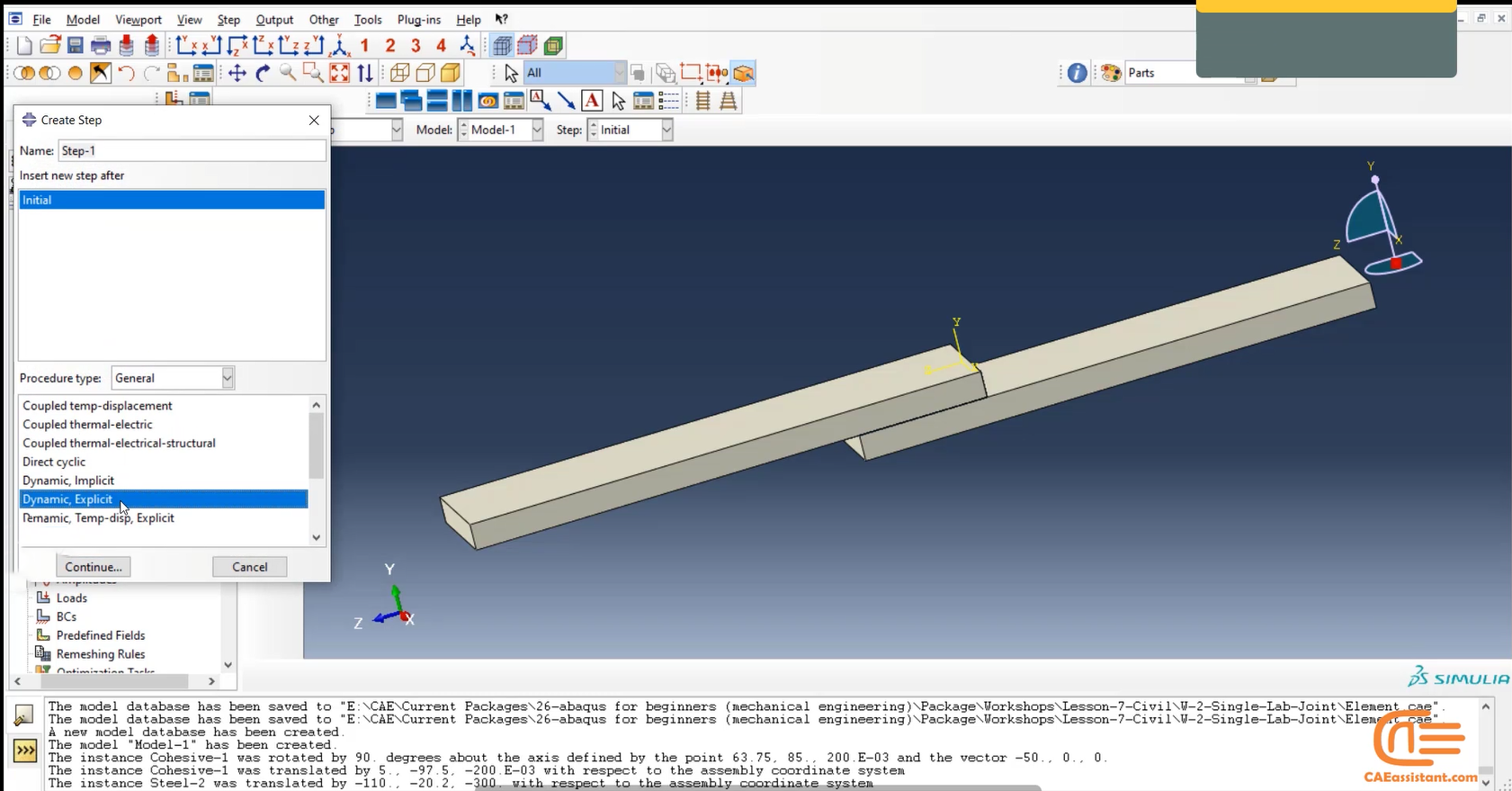Screen dimensions: 1512x791
Task: Select Loads in the model tree
Action: point(72,598)
